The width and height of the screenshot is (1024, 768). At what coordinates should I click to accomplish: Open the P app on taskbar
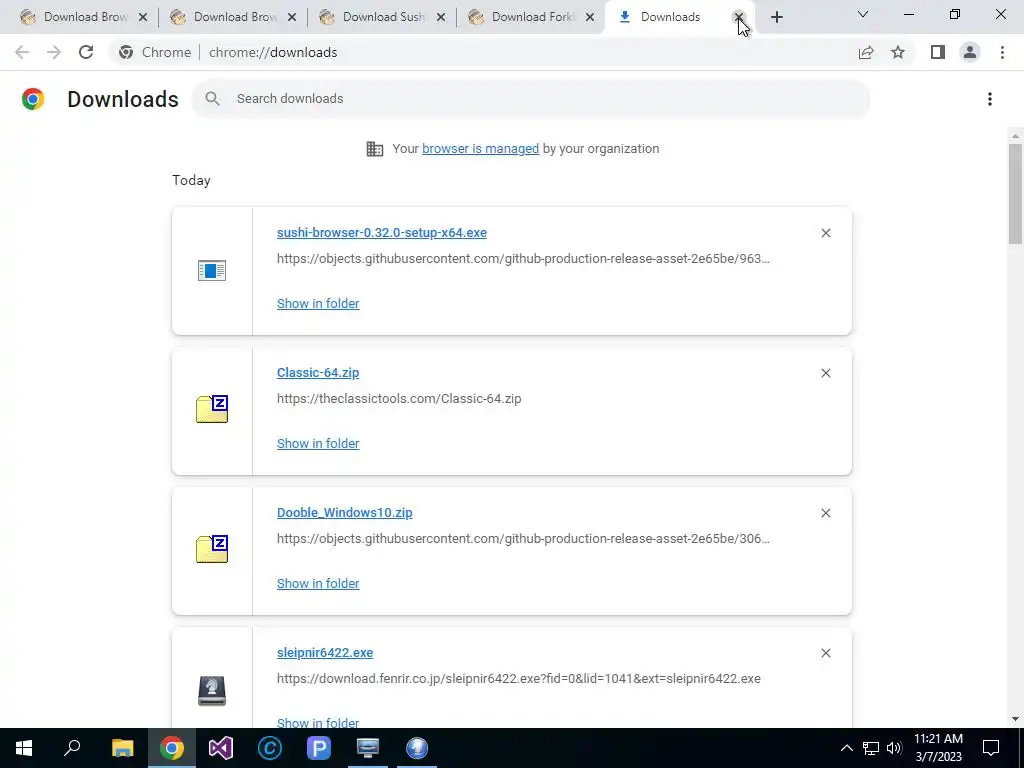[319, 748]
